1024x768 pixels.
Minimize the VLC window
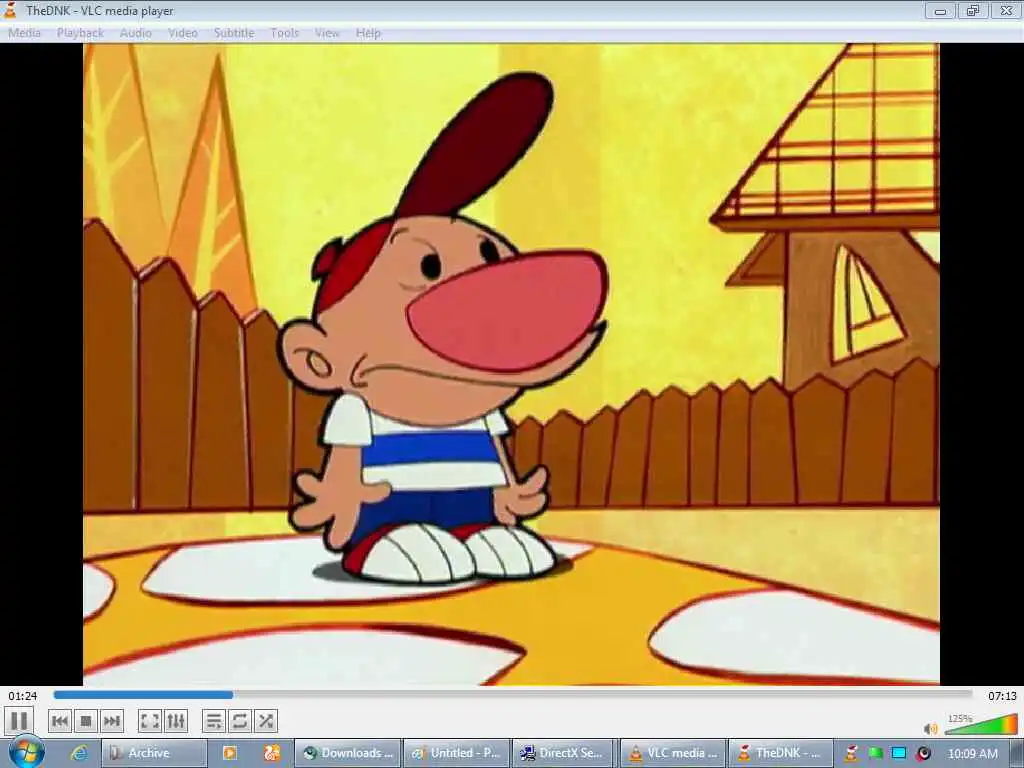[940, 10]
